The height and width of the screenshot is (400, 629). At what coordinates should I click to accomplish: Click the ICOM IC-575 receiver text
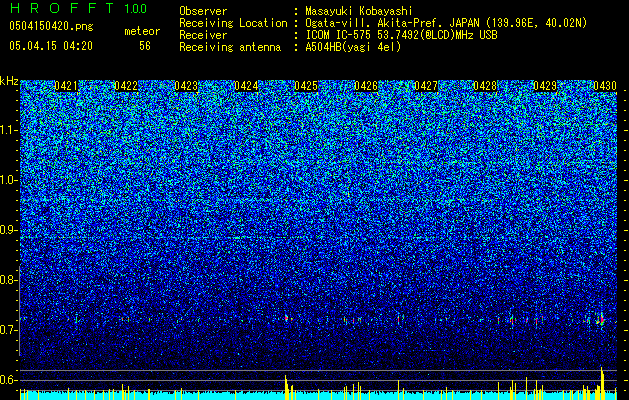click(401, 35)
